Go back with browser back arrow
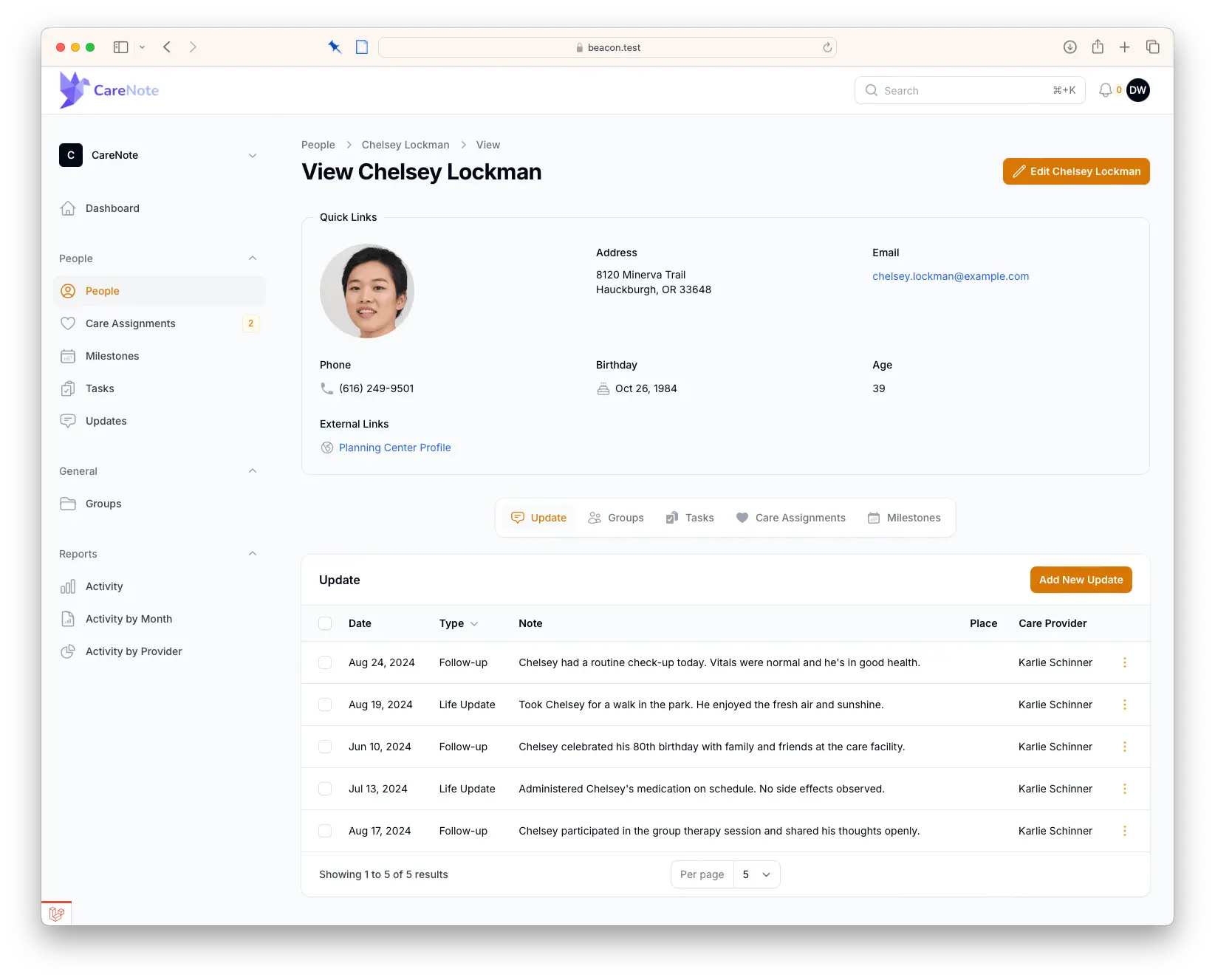 [x=167, y=47]
